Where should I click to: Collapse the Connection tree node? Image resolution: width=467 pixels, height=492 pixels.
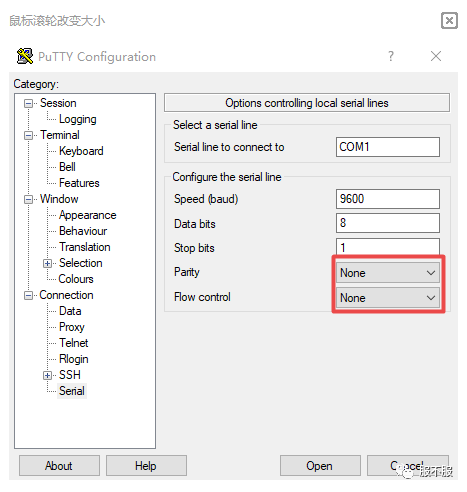pos(28,295)
